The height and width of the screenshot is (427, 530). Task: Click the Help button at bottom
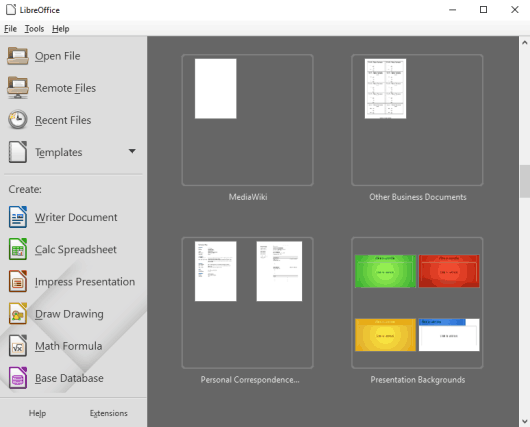click(x=37, y=413)
